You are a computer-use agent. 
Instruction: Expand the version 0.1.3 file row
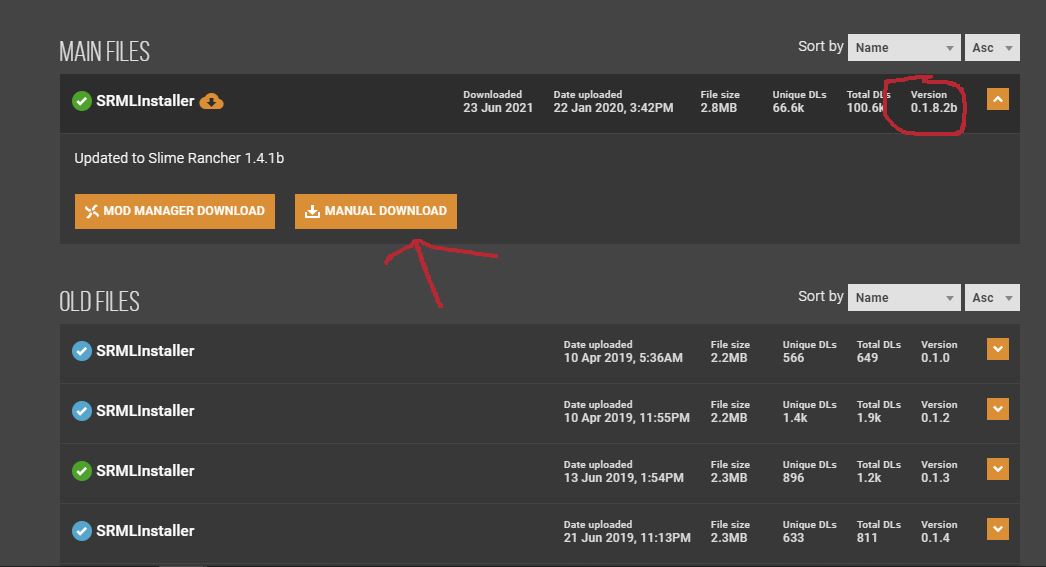(x=997, y=469)
